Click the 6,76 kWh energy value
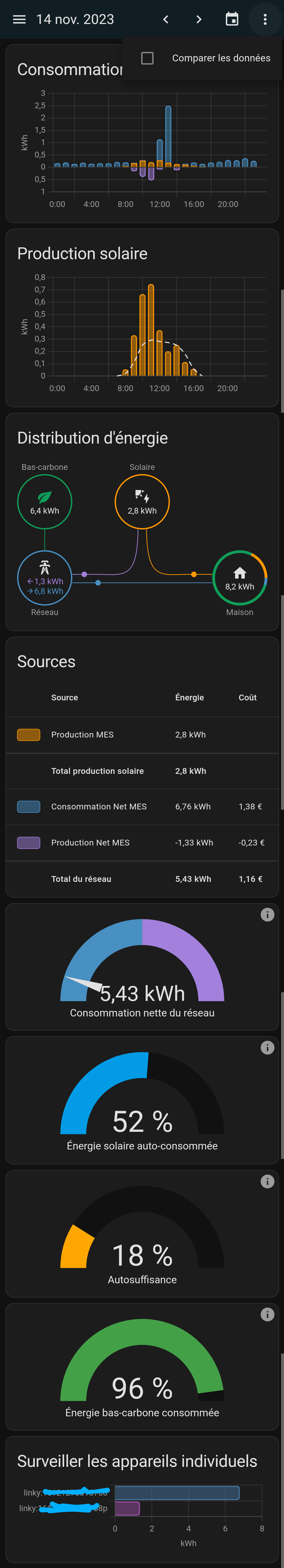284x1568 pixels. (x=193, y=807)
